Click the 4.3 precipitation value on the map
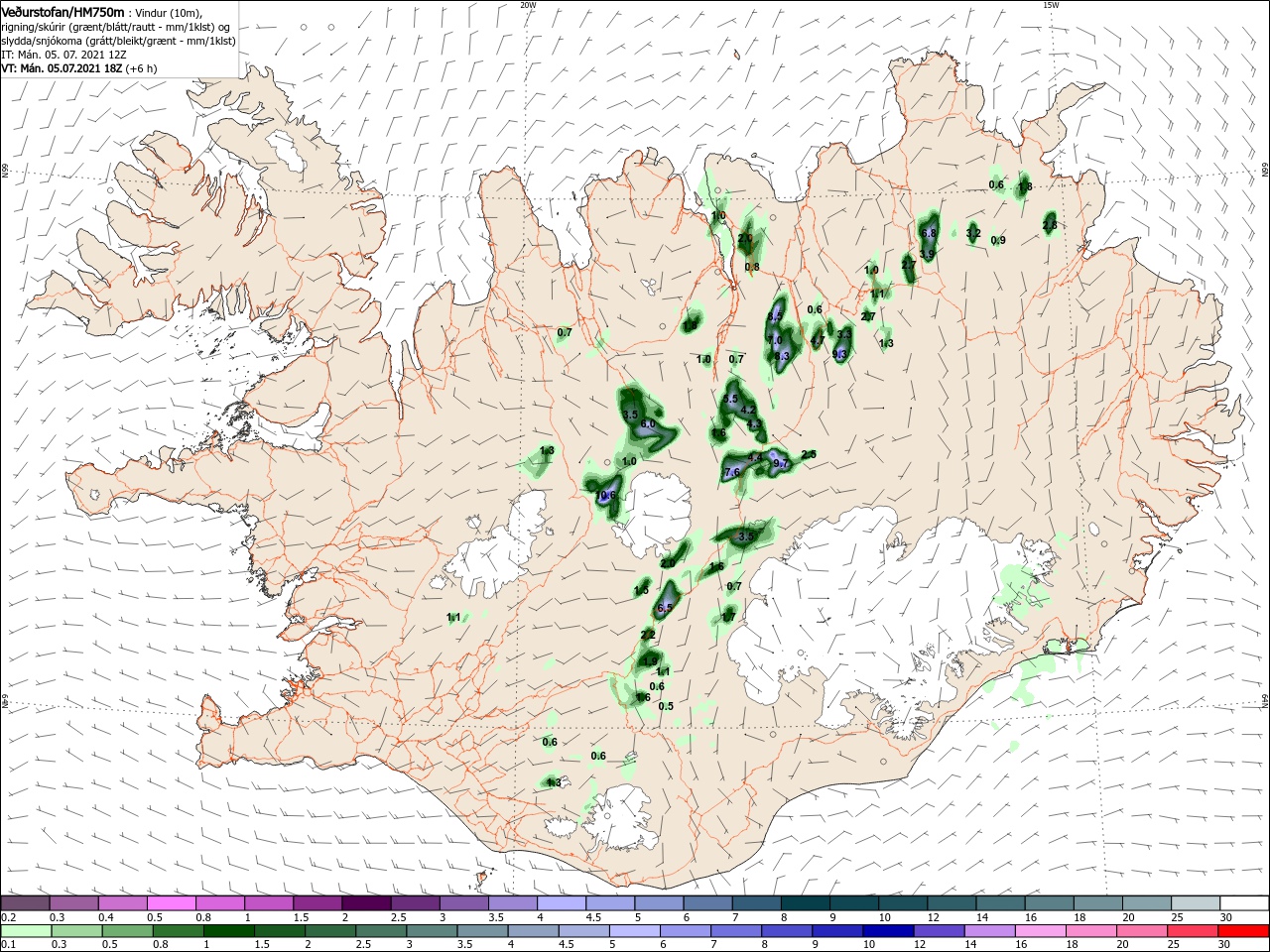1270x952 pixels. (754, 424)
